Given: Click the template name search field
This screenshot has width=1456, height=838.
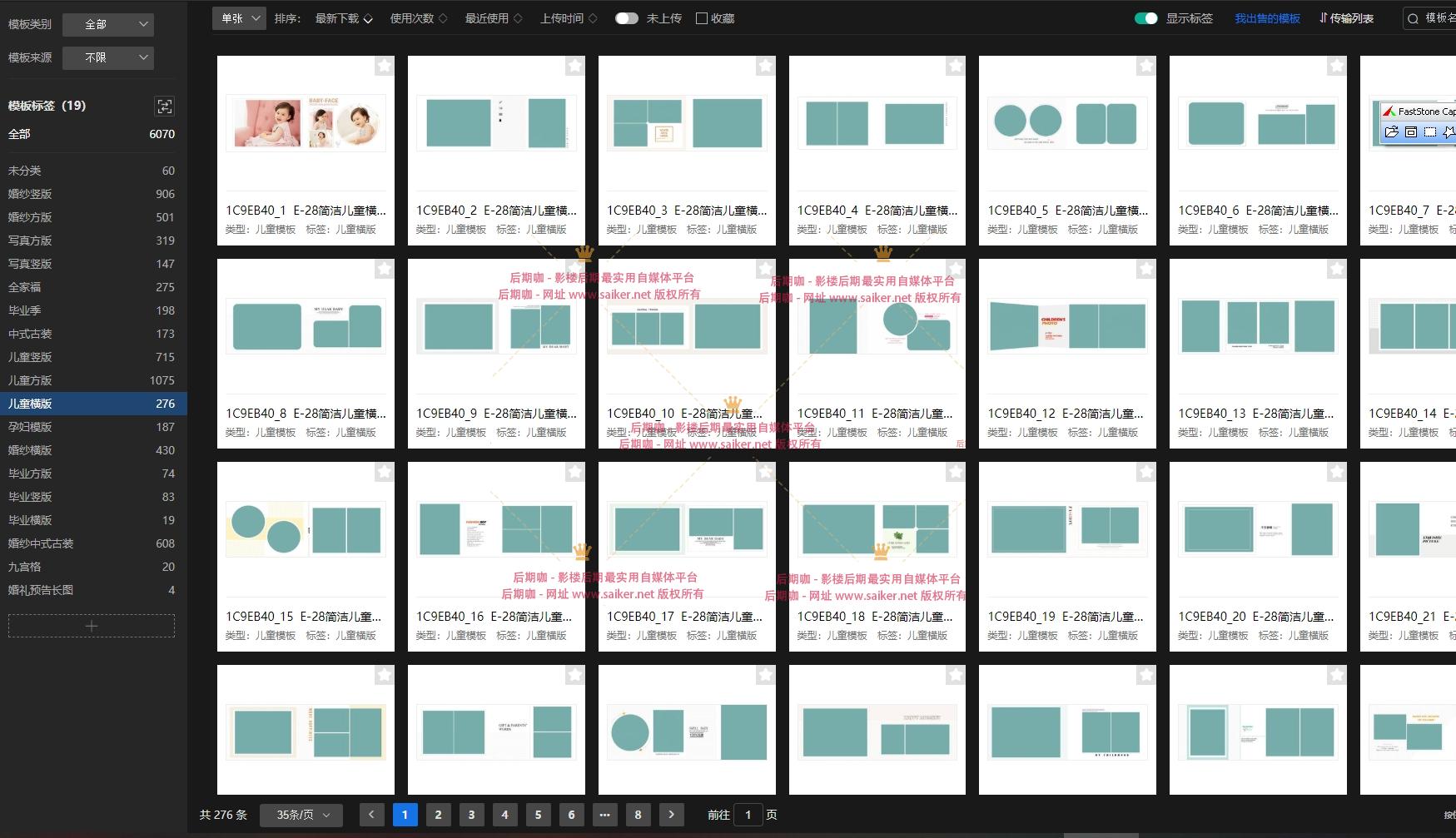Looking at the screenshot, I should (1430, 18).
